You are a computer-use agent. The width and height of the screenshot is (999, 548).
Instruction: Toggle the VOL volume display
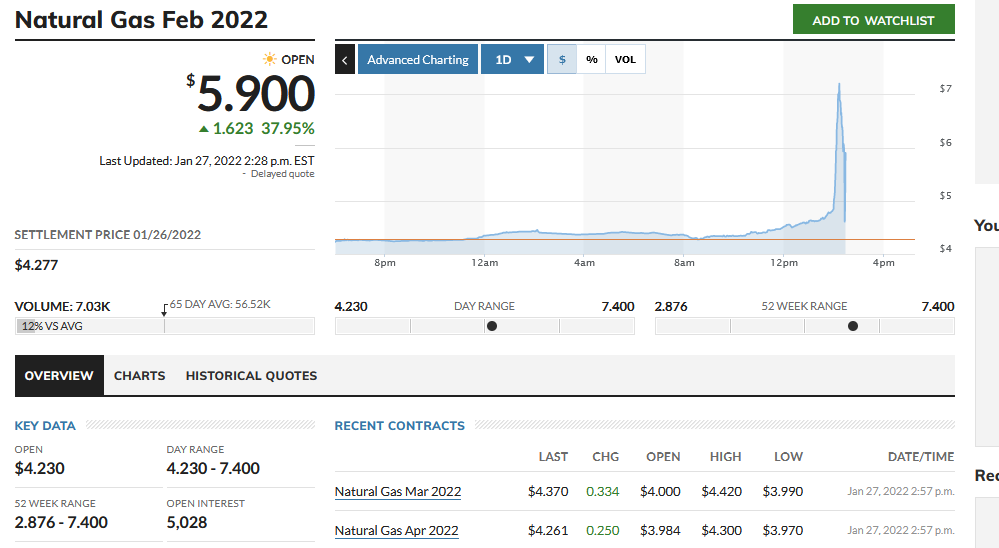(625, 59)
